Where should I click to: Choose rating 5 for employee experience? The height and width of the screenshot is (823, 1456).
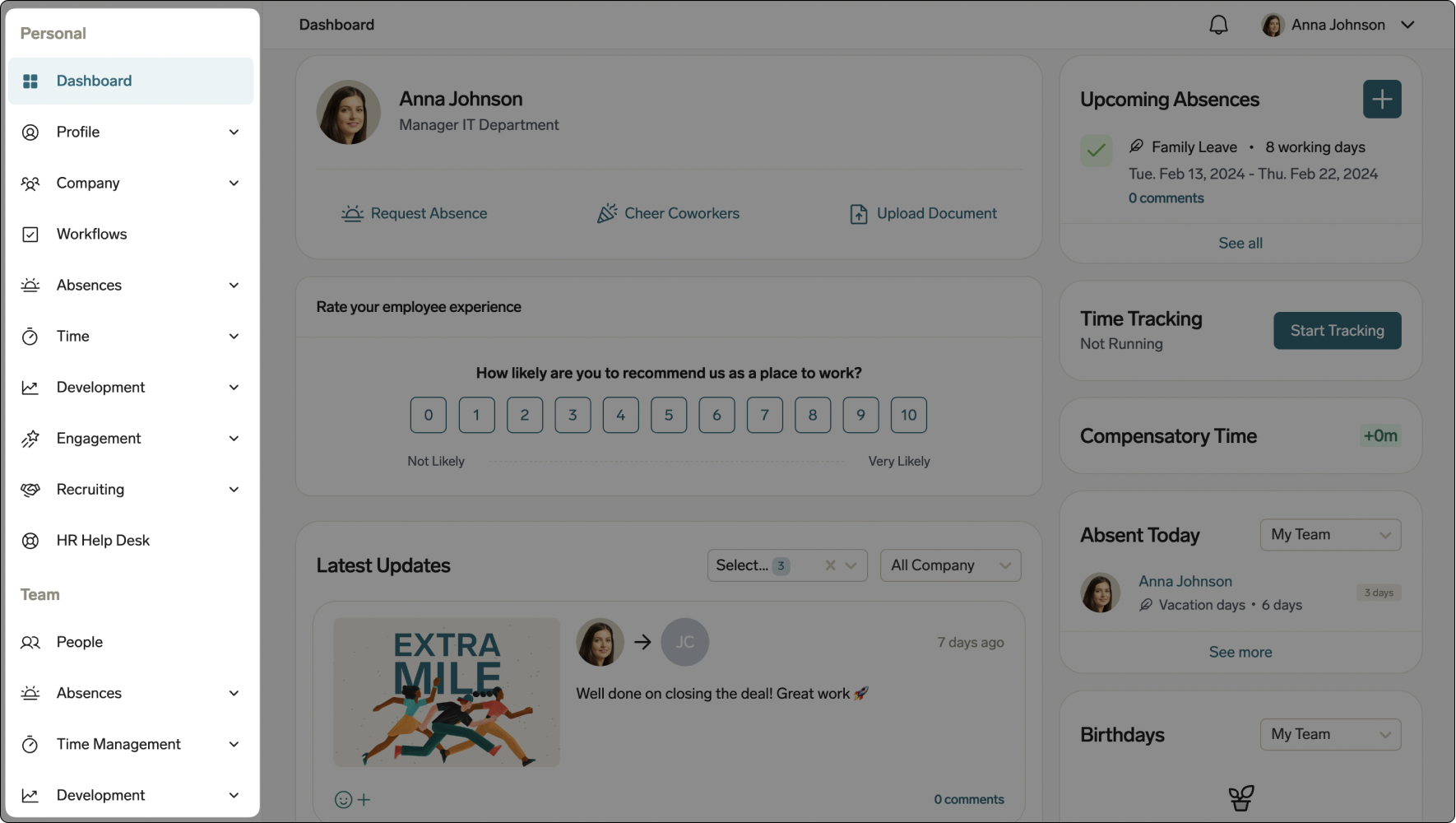click(x=668, y=415)
